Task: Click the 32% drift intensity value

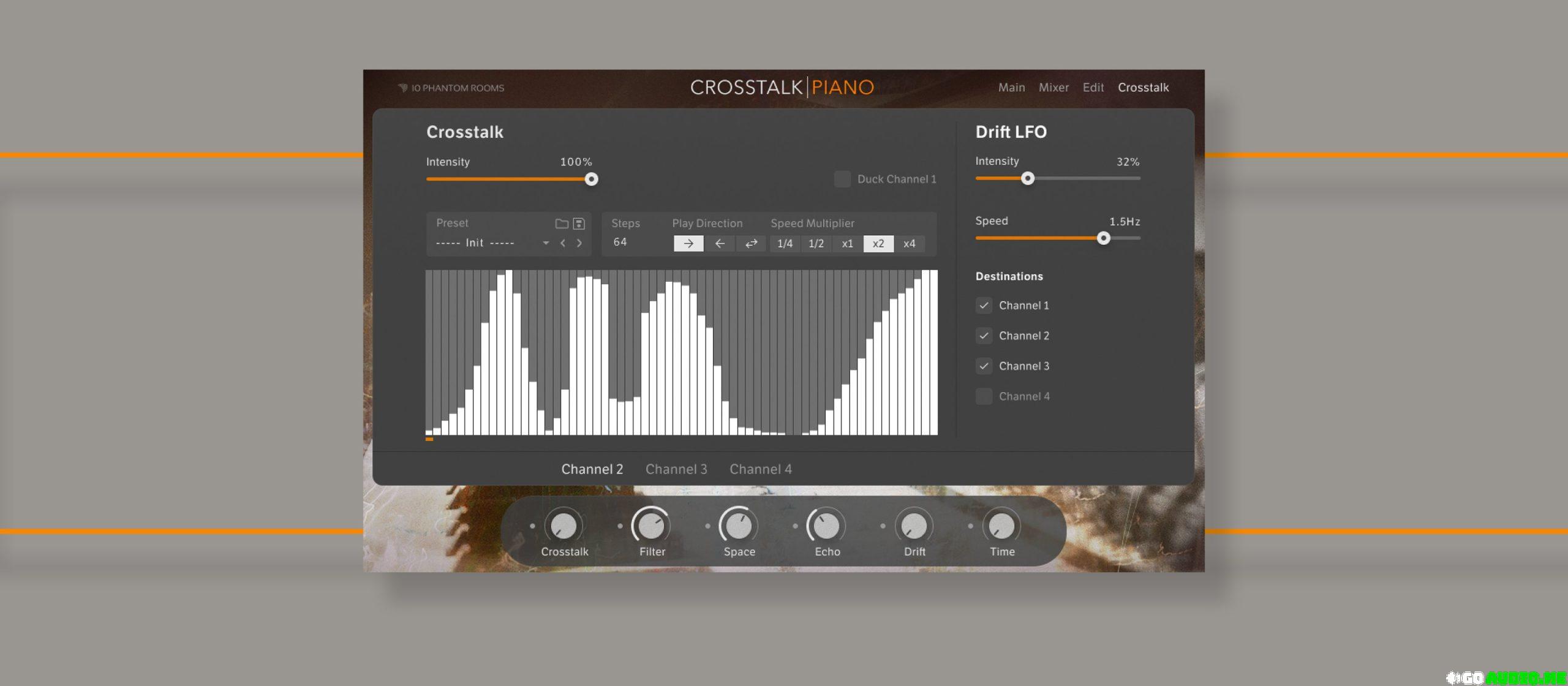Action: pyautogui.click(x=1128, y=162)
